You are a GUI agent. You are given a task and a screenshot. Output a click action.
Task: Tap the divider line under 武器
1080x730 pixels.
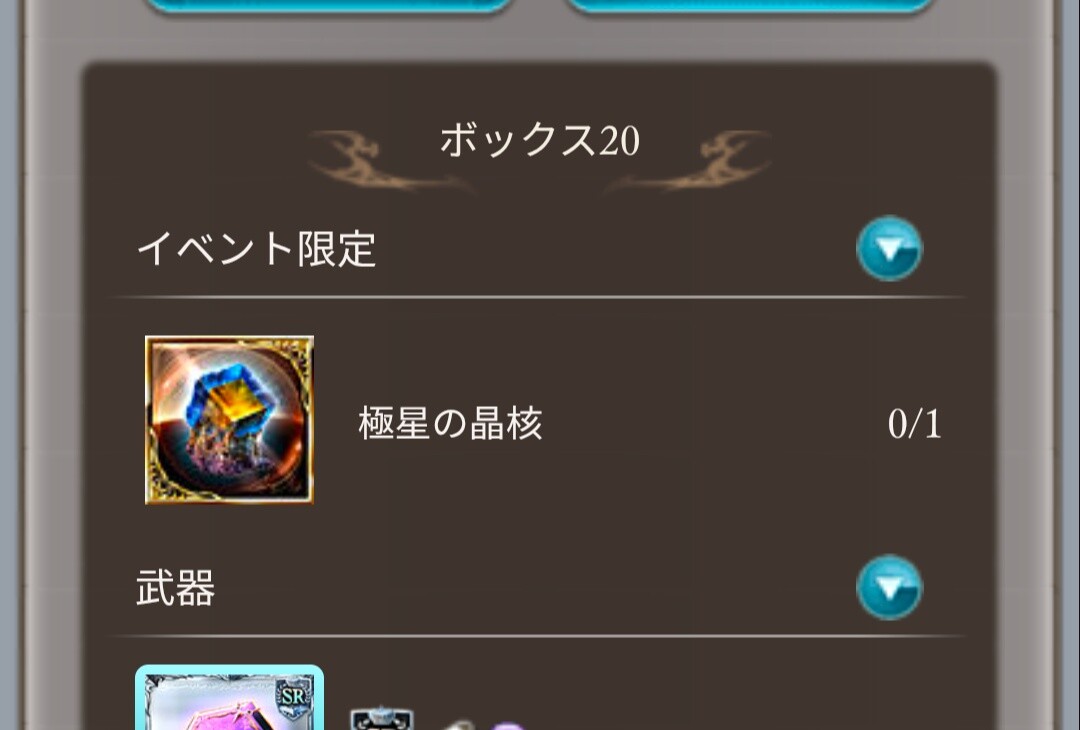point(539,636)
